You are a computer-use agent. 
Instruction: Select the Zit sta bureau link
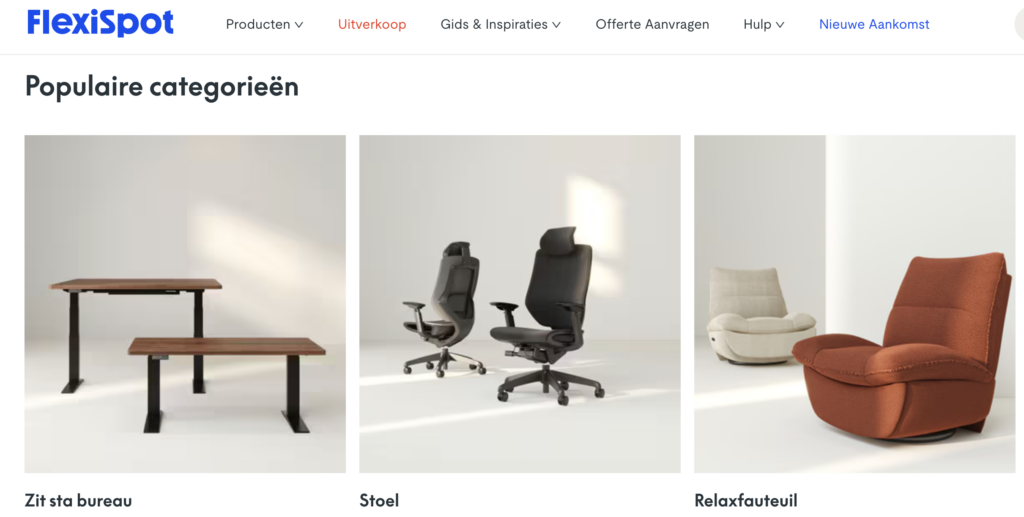coord(78,501)
